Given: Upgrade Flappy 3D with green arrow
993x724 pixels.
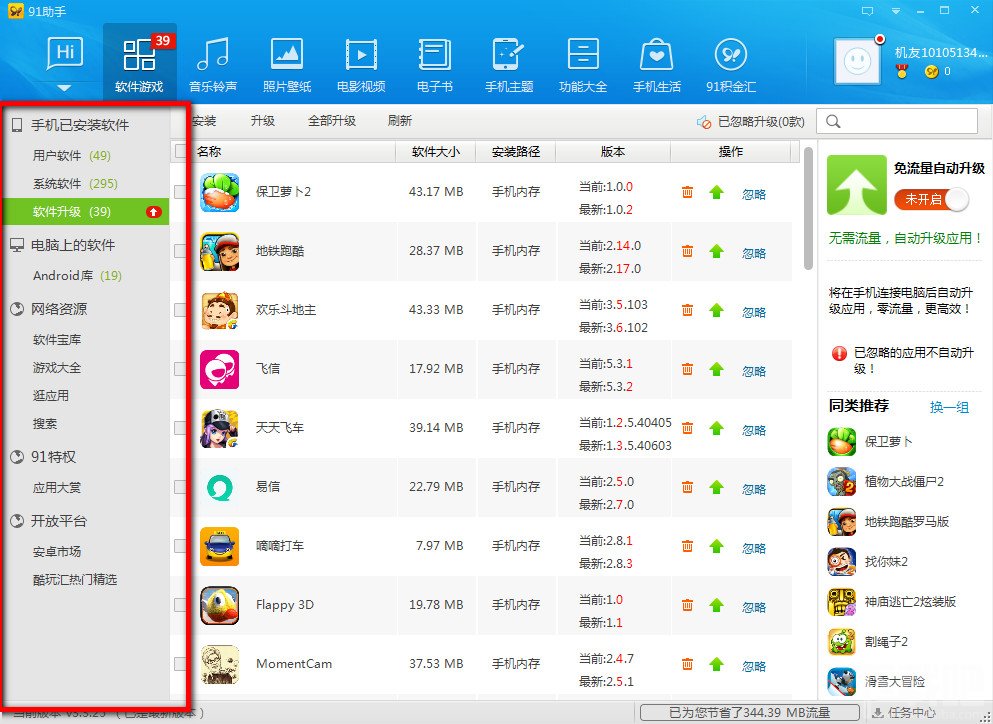Looking at the screenshot, I should (x=716, y=604).
